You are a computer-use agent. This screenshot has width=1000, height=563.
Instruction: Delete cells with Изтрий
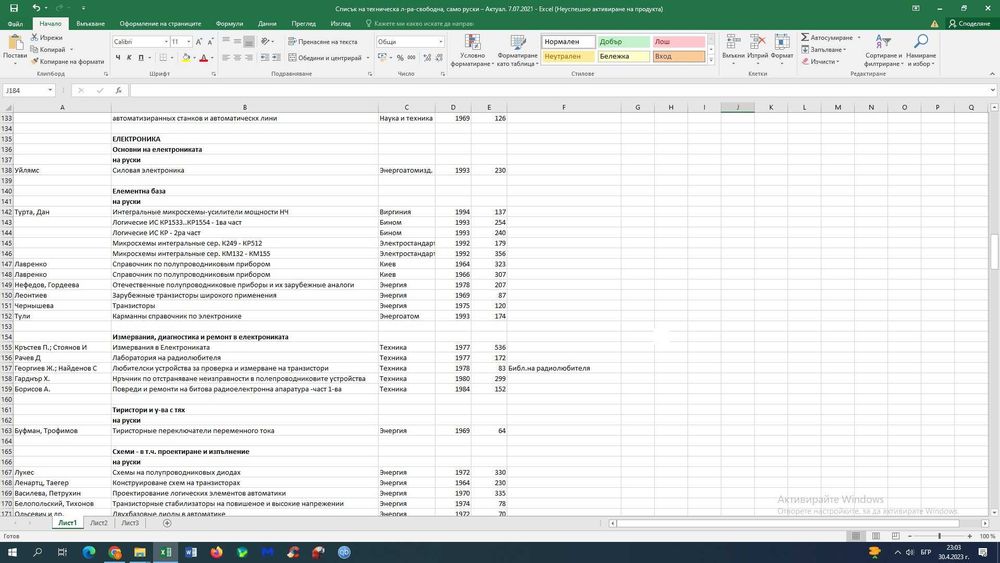tap(758, 47)
